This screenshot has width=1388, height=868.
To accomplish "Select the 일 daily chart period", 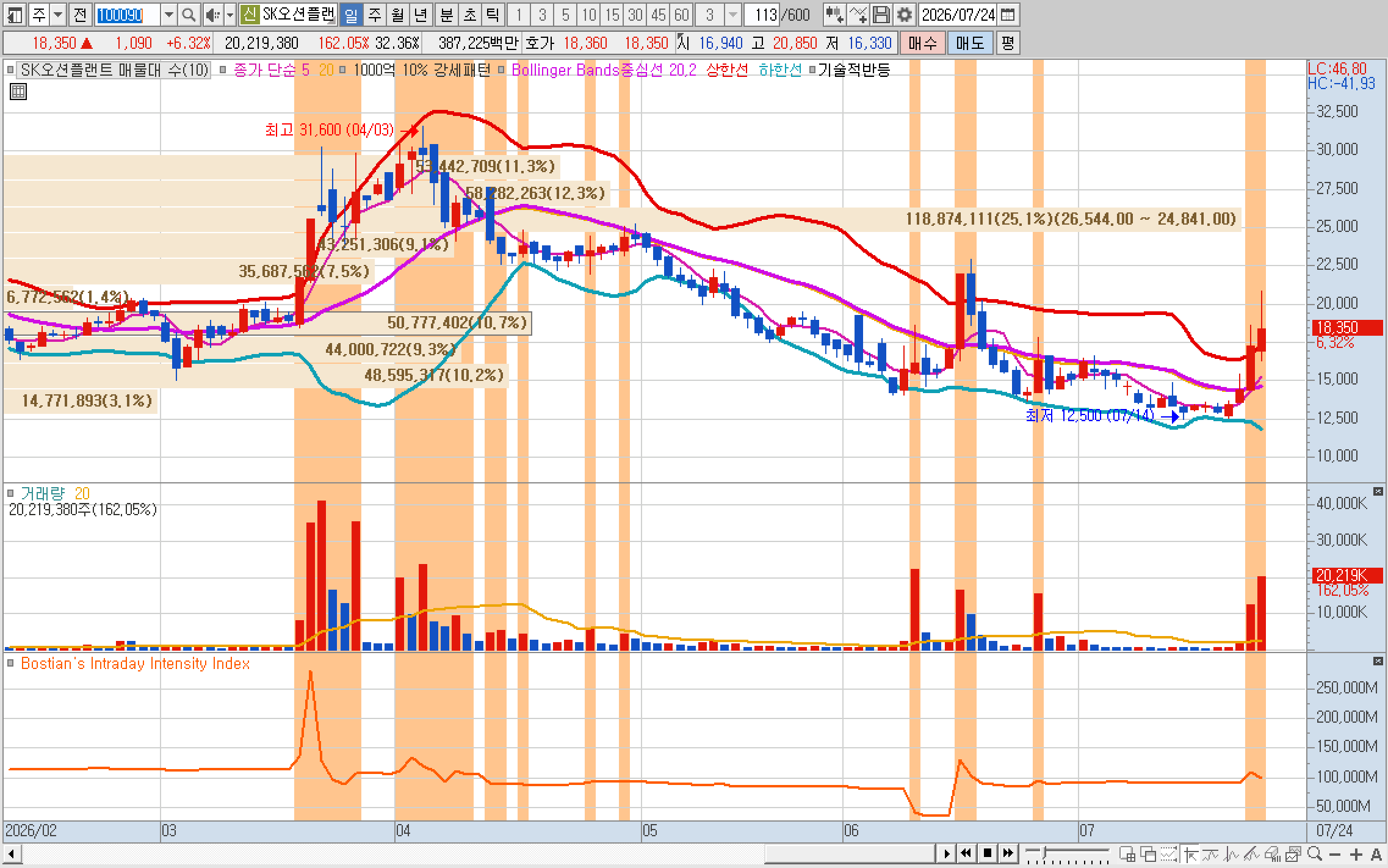I will point(351,15).
